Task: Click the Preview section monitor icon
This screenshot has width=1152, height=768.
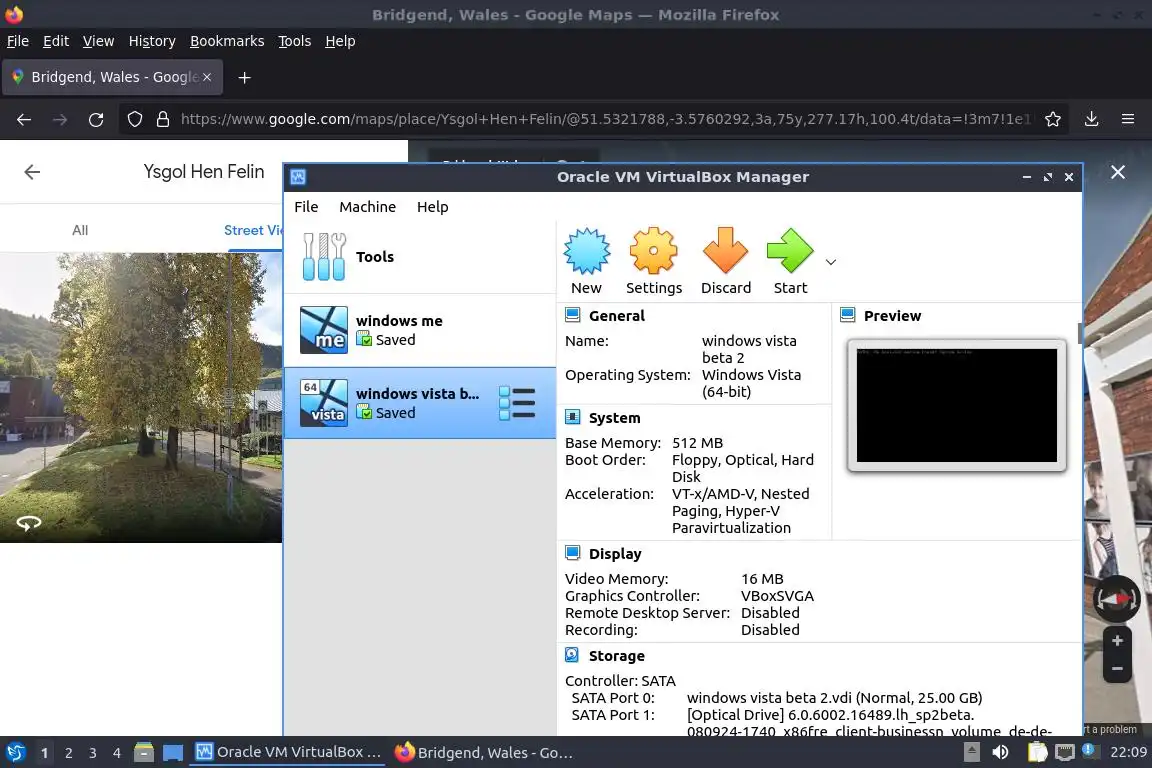Action: coord(847,315)
